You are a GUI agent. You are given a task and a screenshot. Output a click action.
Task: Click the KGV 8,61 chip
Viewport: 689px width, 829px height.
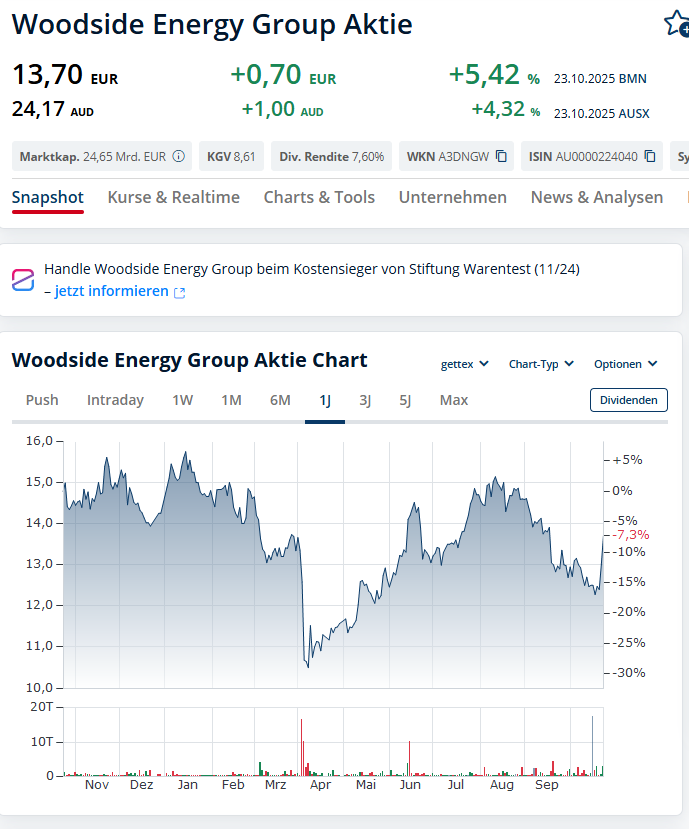231,156
